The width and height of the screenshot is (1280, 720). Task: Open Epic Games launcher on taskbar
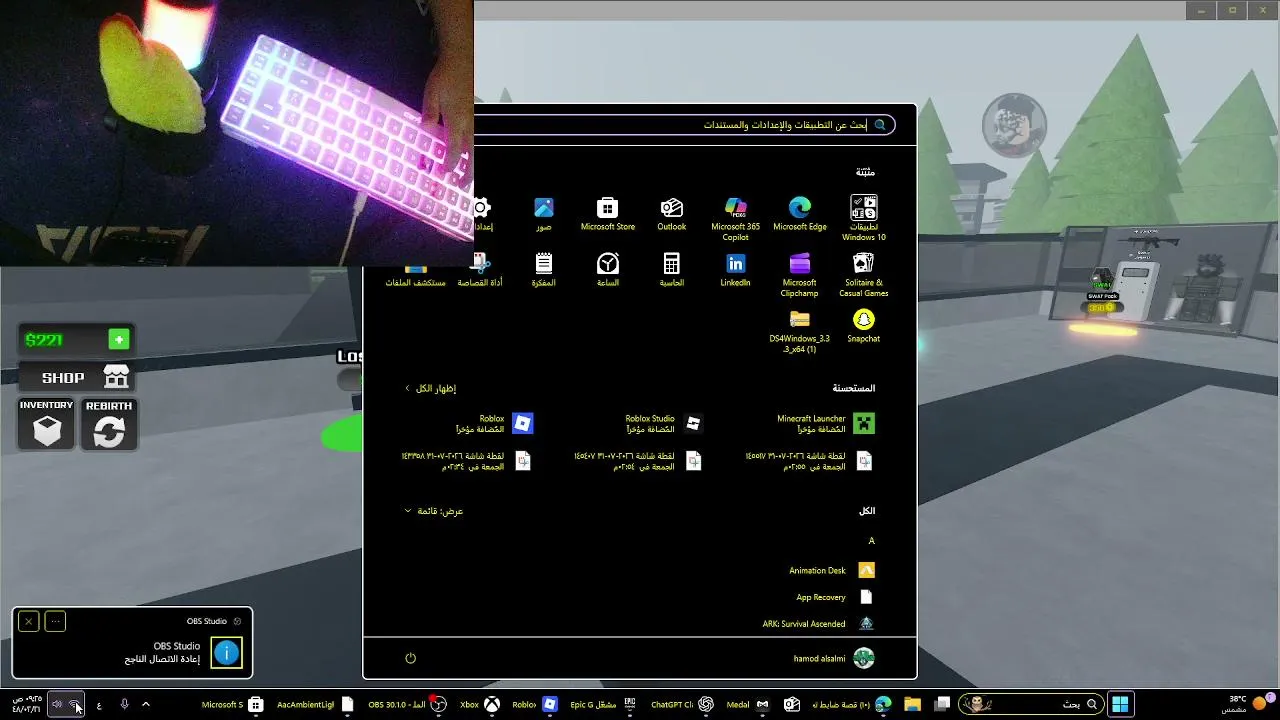(604, 704)
